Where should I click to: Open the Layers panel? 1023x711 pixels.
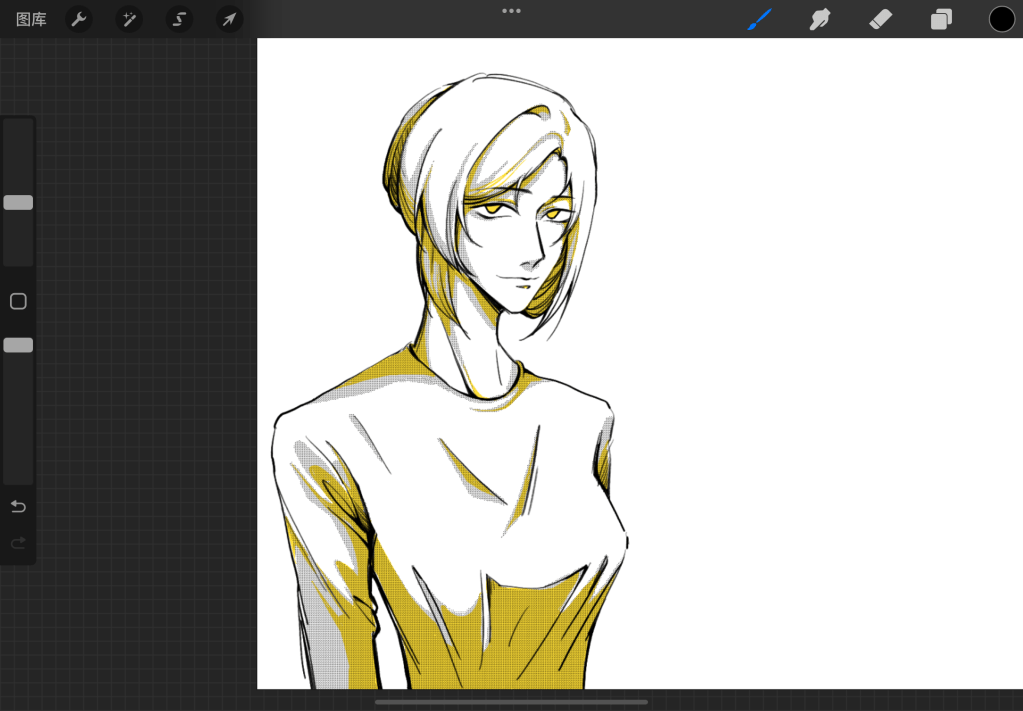pos(941,19)
